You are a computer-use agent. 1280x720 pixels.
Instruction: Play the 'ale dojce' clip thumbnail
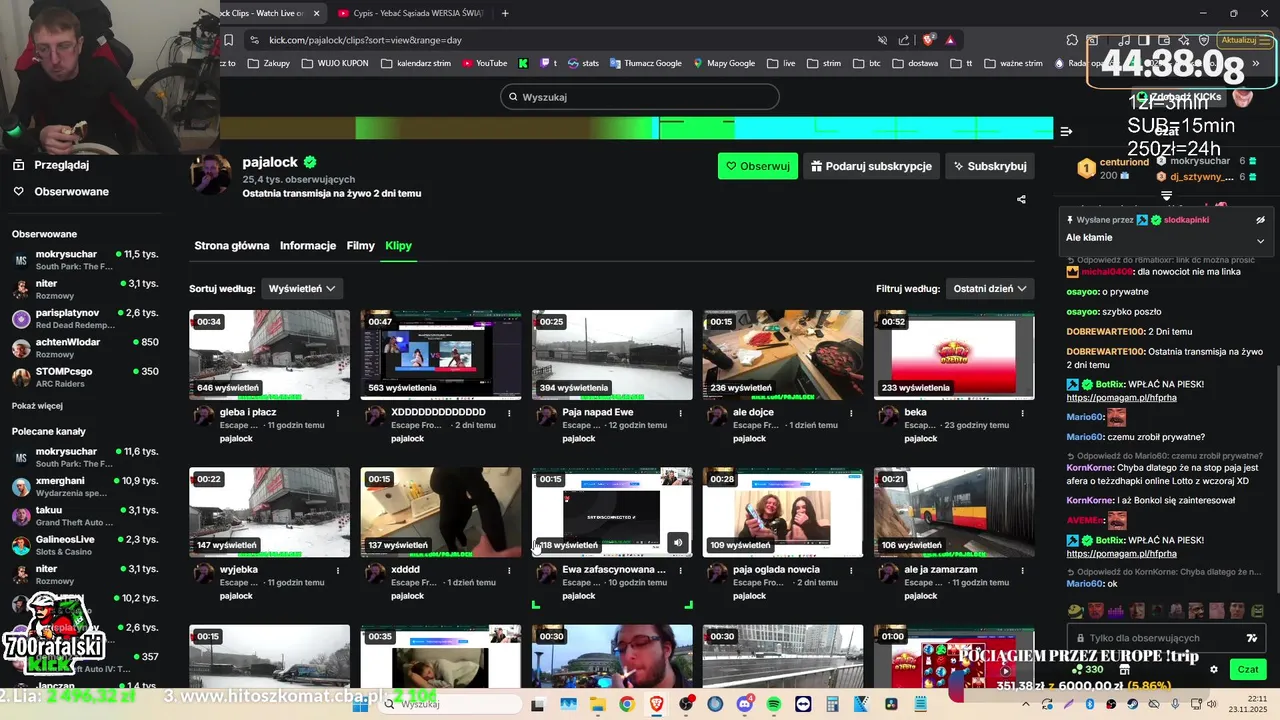[783, 354]
